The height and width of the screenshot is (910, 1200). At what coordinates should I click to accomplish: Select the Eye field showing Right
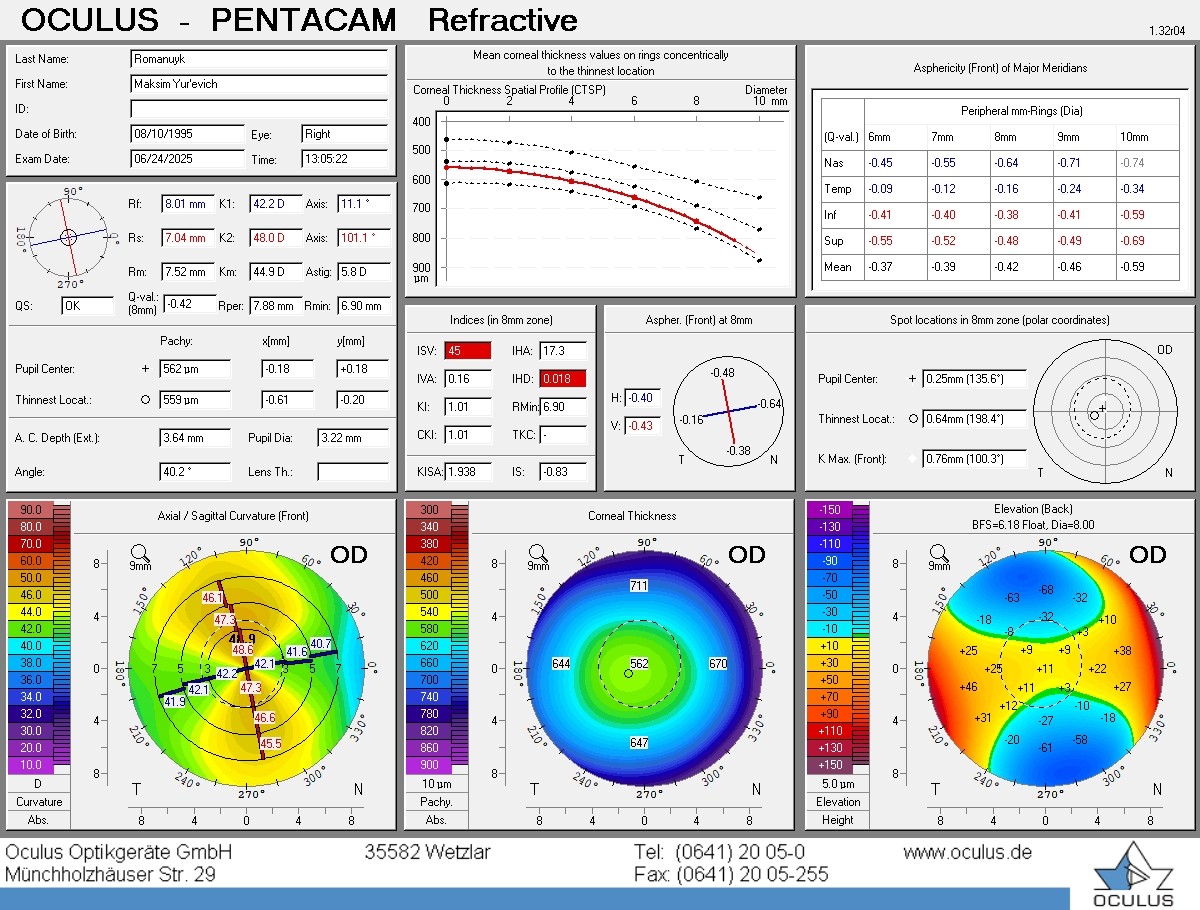click(x=345, y=134)
